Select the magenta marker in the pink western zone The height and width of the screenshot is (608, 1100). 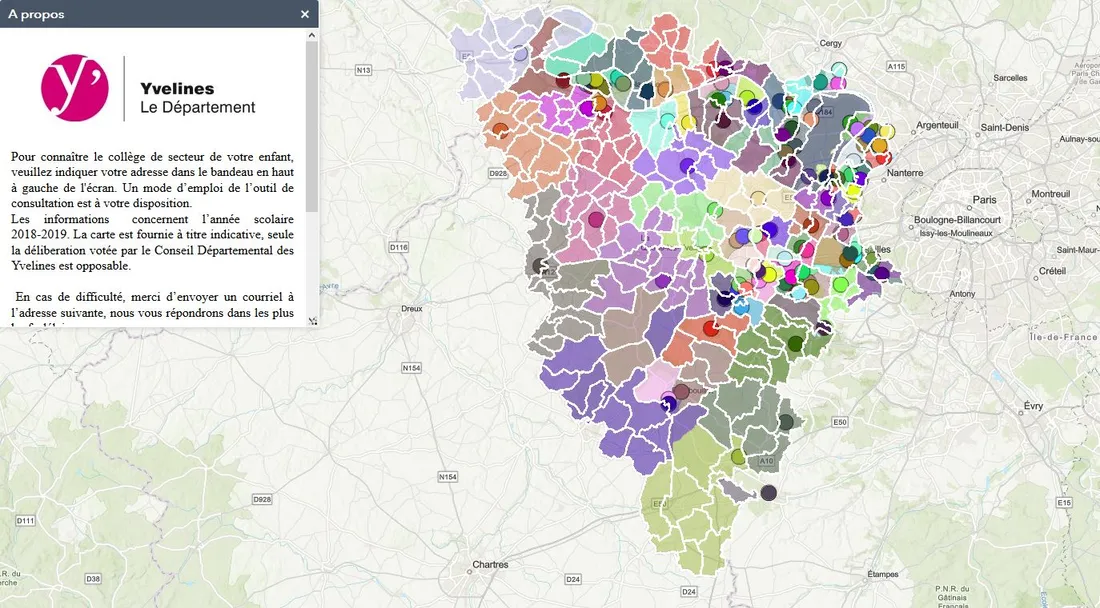[x=596, y=219]
